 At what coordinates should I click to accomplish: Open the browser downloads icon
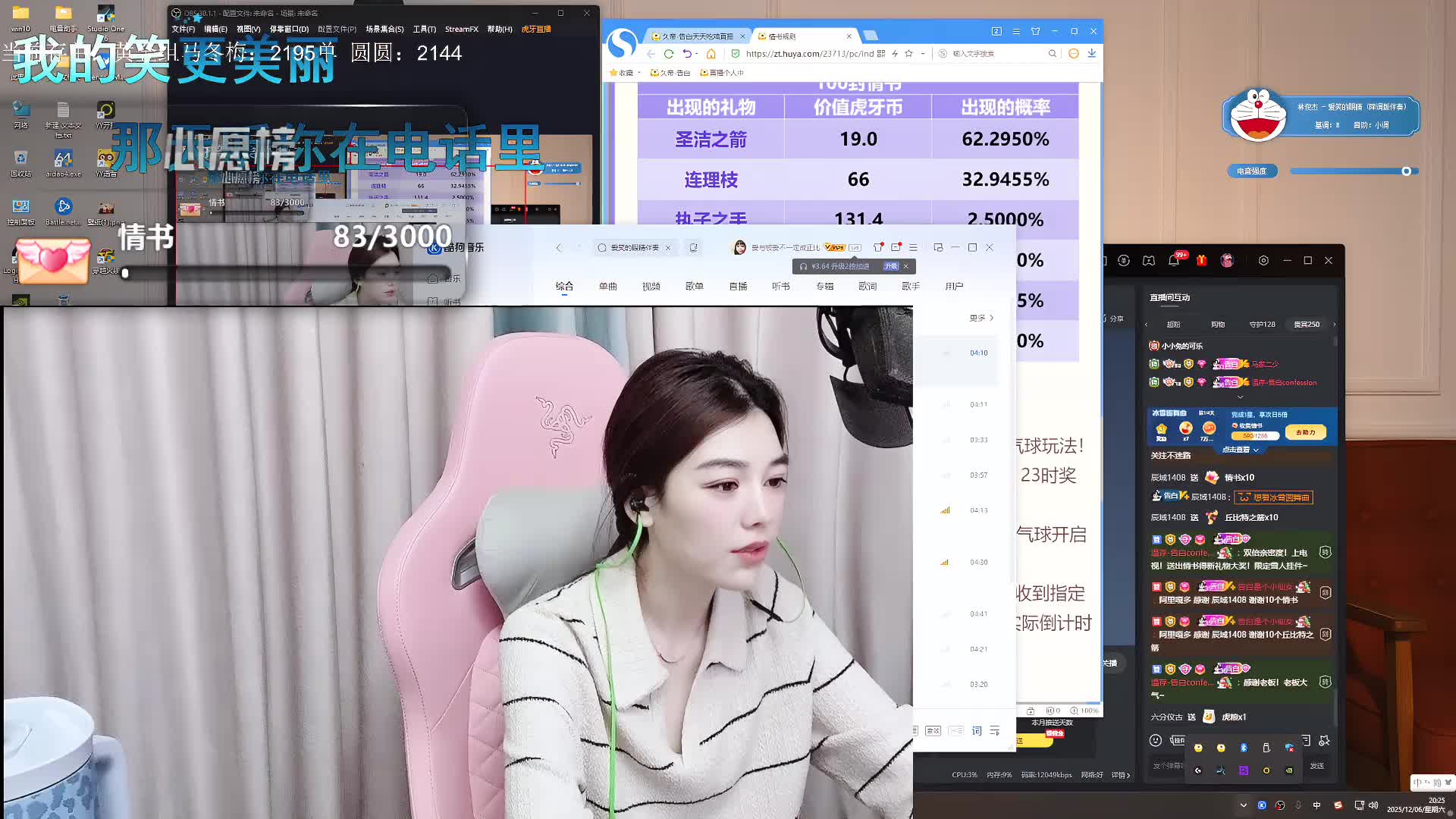pyautogui.click(x=1091, y=53)
